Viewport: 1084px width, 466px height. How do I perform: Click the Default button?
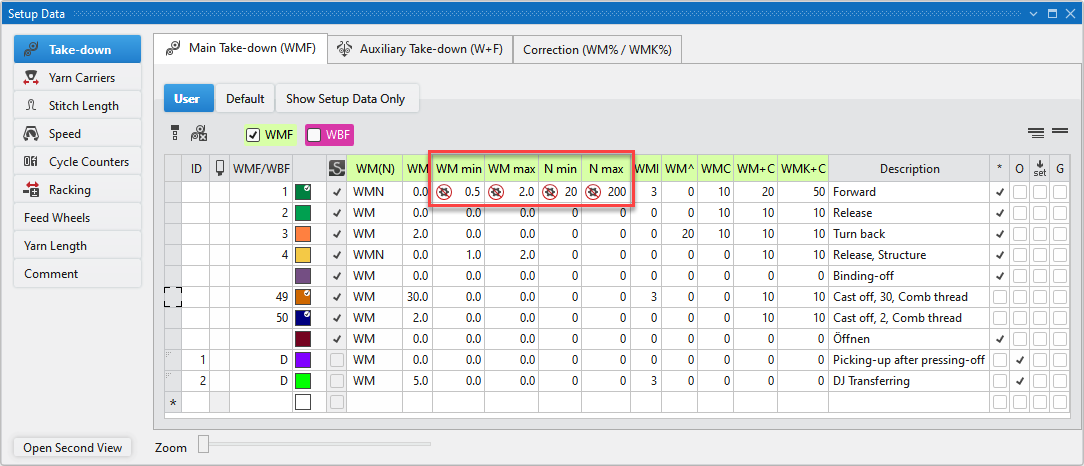click(x=245, y=99)
